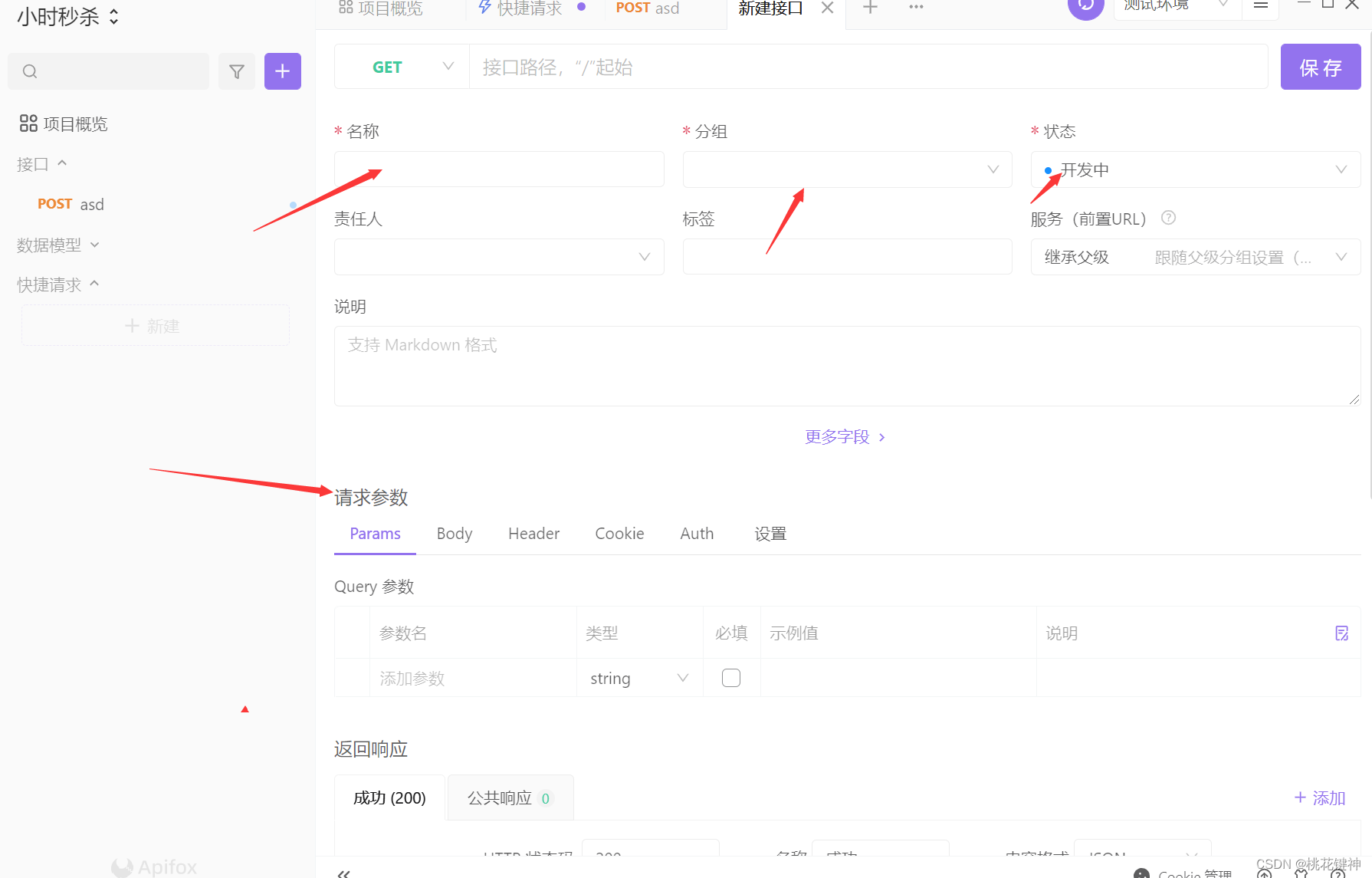This screenshot has width=1372, height=878.
Task: Click the batch edit icon in Query table
Action: [x=1342, y=633]
